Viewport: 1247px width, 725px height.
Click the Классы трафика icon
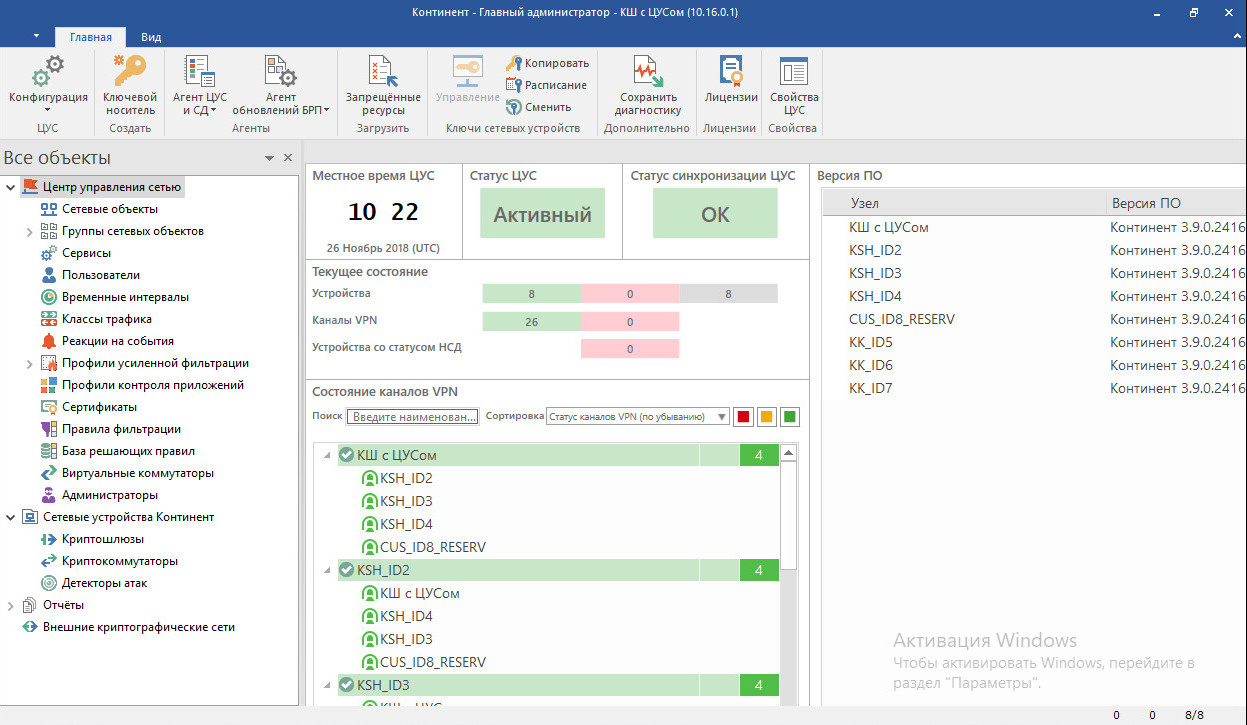click(49, 319)
